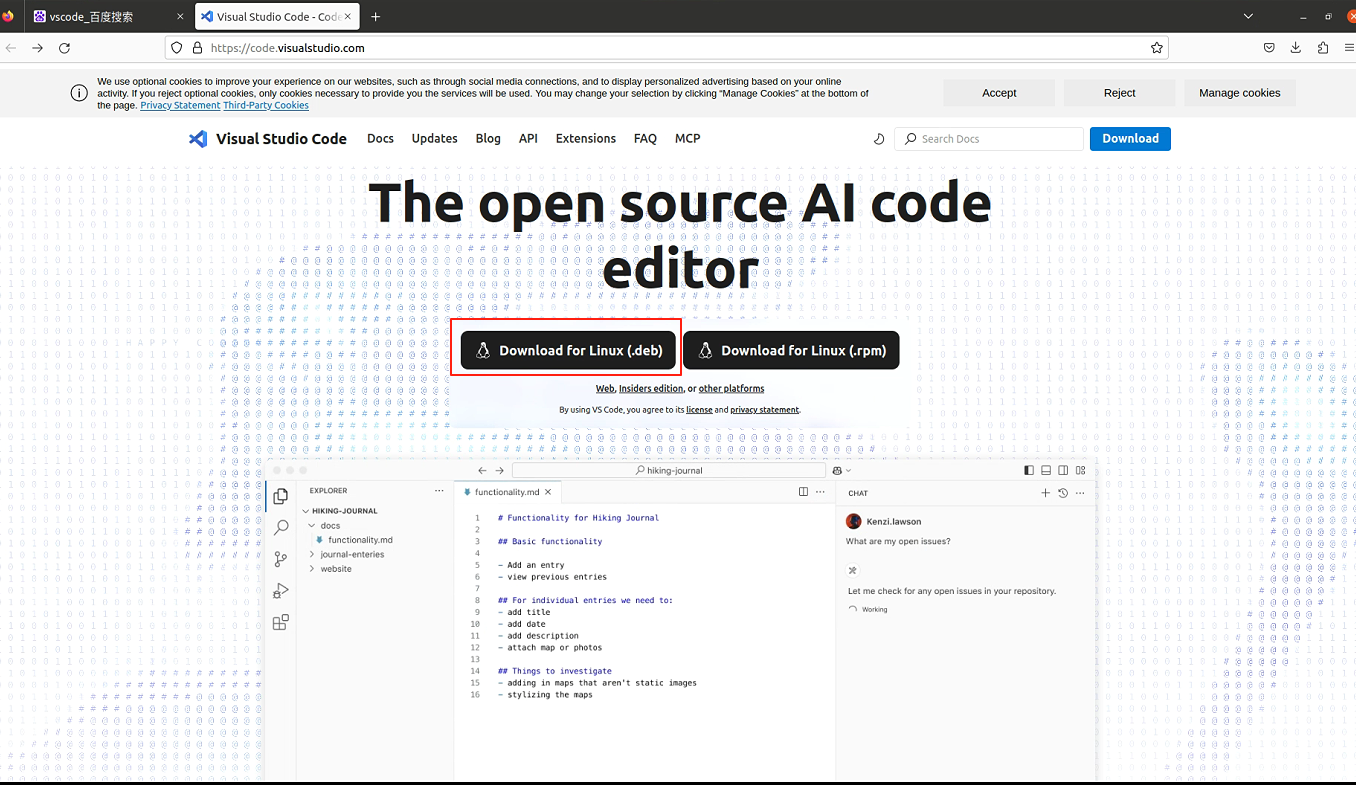Click the Reject cookies button
The width and height of the screenshot is (1356, 785).
pyautogui.click(x=1119, y=93)
